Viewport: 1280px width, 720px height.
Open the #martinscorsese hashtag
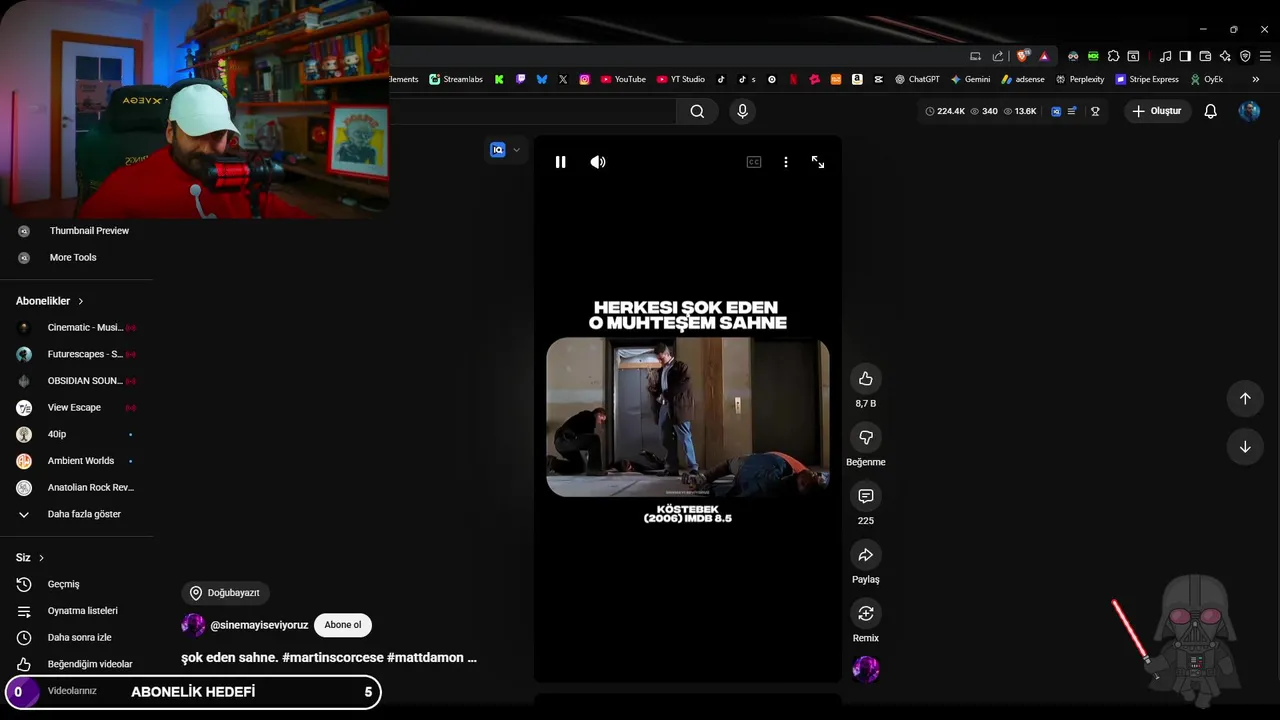coord(333,658)
